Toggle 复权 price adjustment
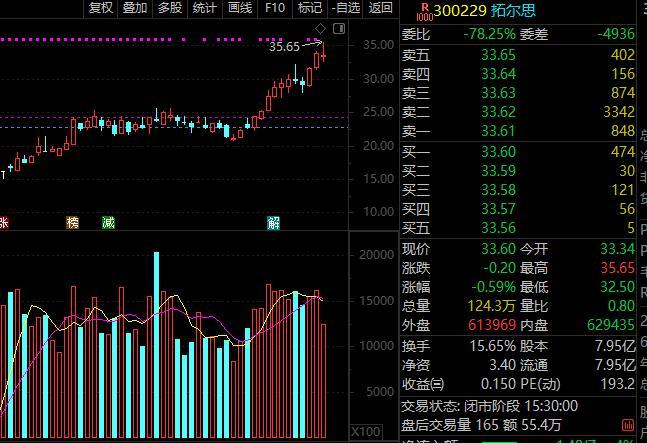 (x=101, y=8)
